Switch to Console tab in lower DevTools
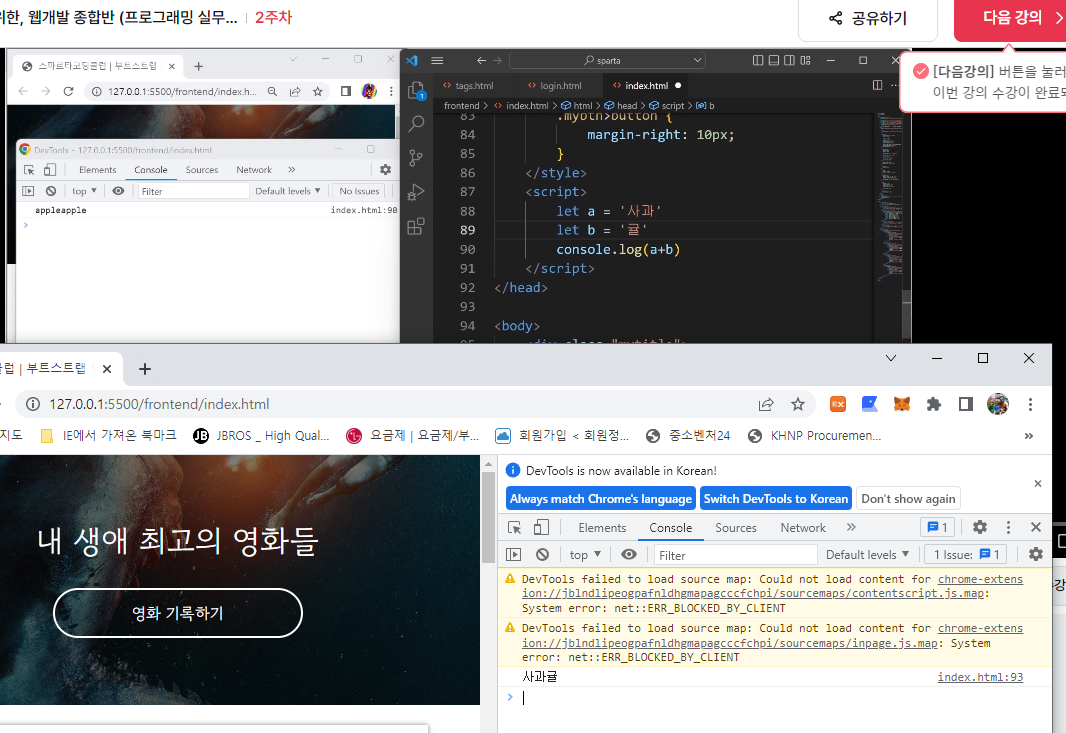 (670, 528)
